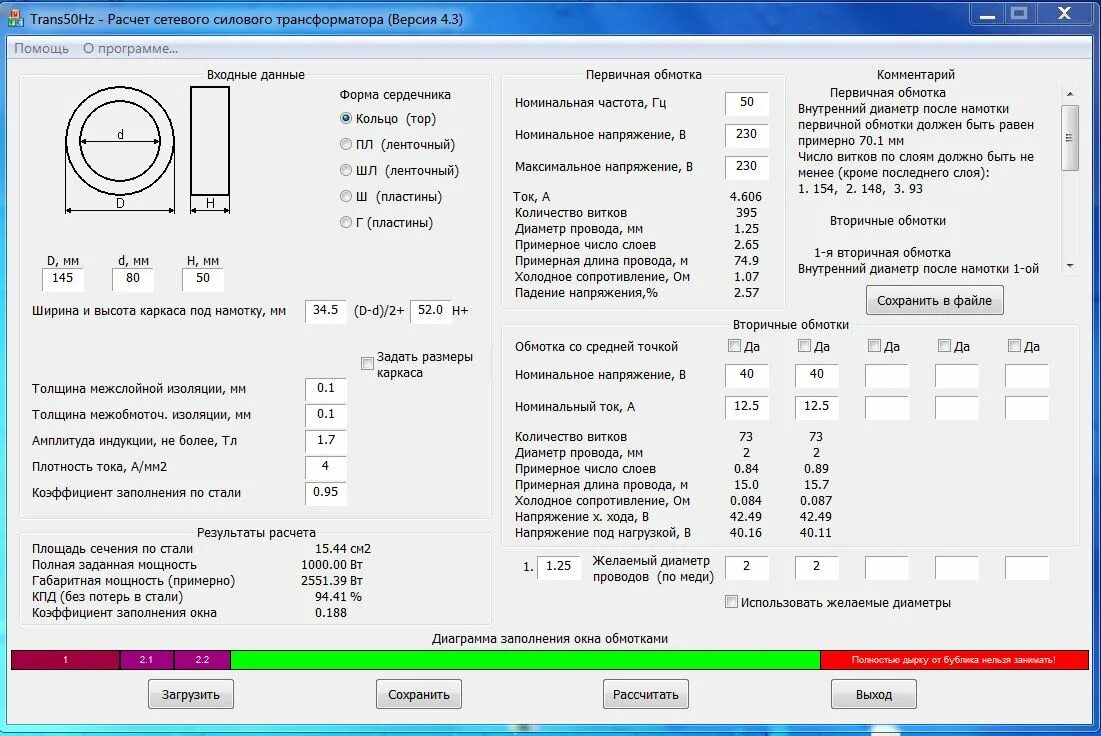The height and width of the screenshot is (736, 1101).
Task: Open the О программе... menu
Action: pyautogui.click(x=131, y=48)
